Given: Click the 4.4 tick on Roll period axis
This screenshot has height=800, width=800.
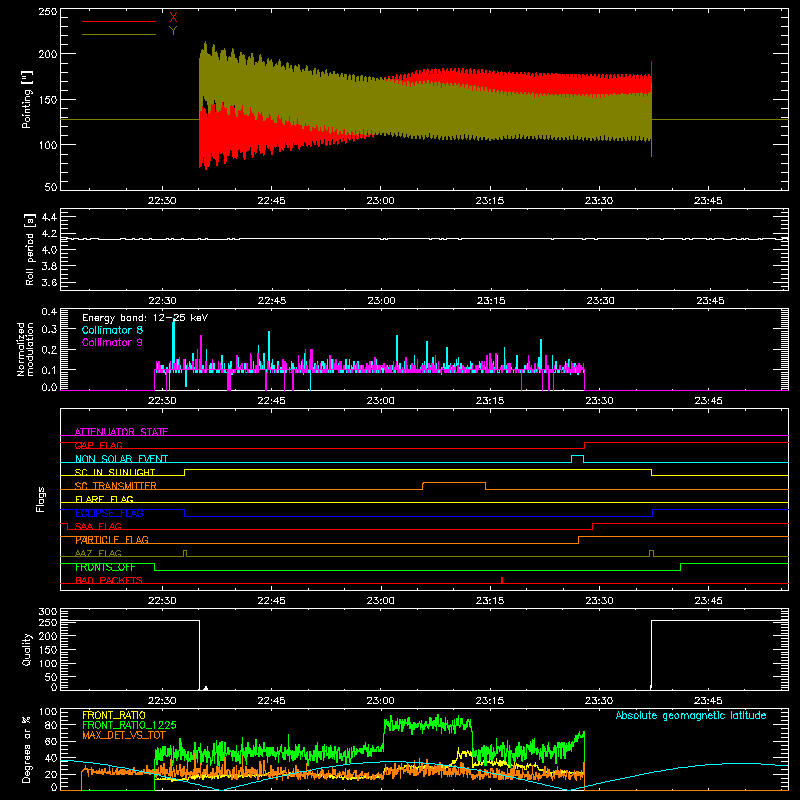Looking at the screenshot, I should click(x=49, y=217).
